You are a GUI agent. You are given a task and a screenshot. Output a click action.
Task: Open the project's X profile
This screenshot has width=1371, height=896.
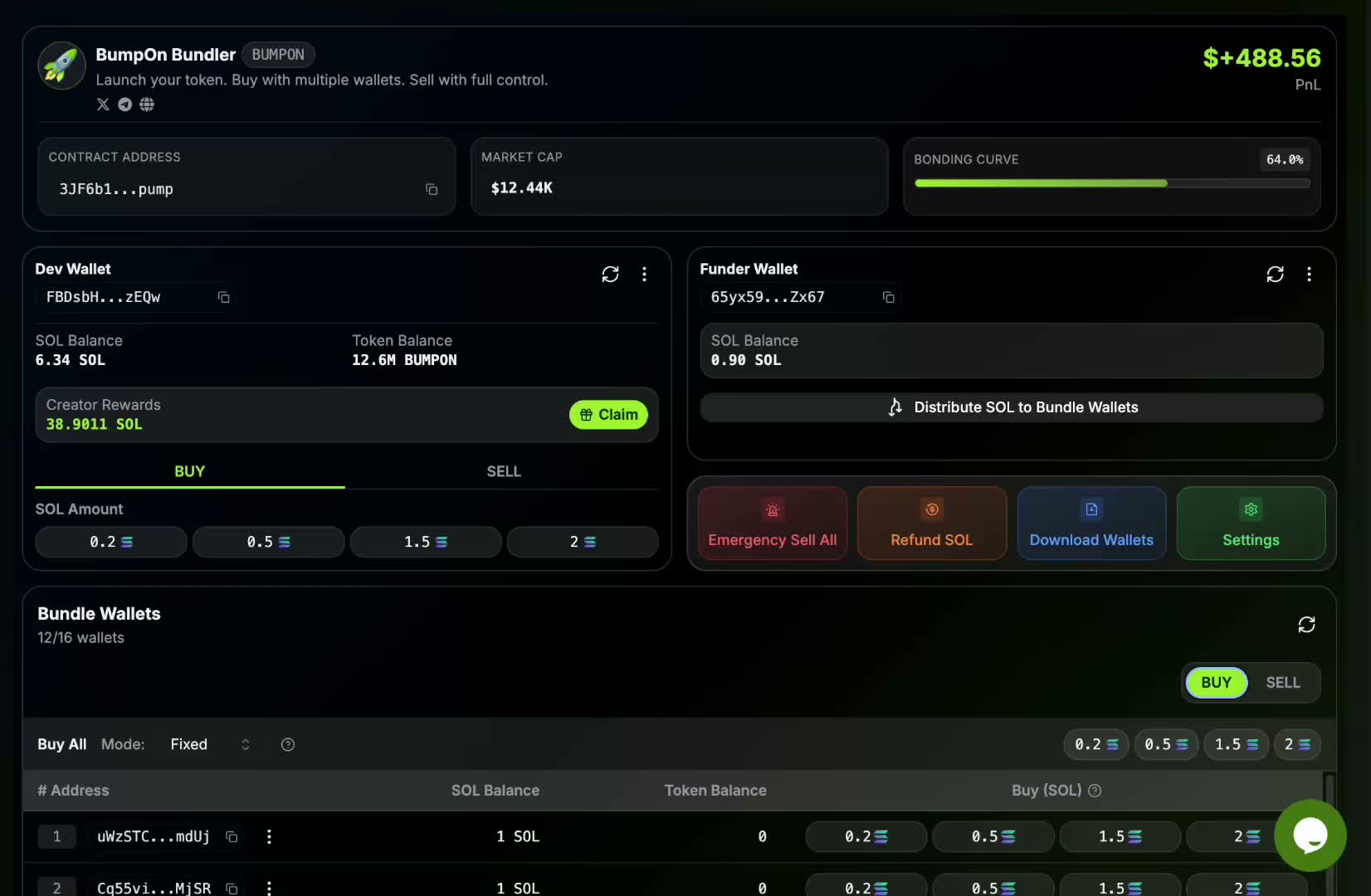pyautogui.click(x=102, y=105)
